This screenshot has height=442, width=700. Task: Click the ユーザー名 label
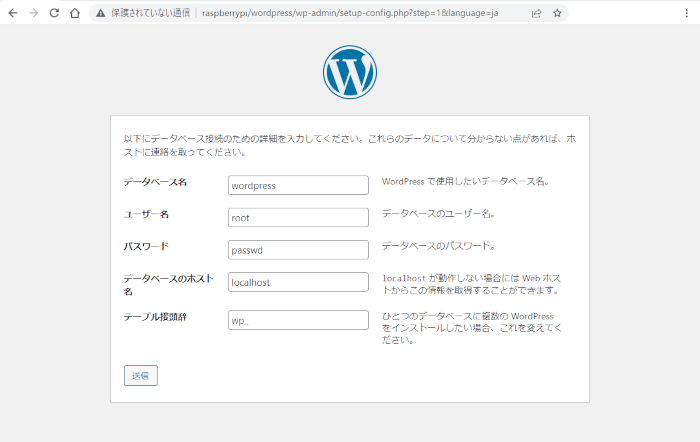click(146, 214)
